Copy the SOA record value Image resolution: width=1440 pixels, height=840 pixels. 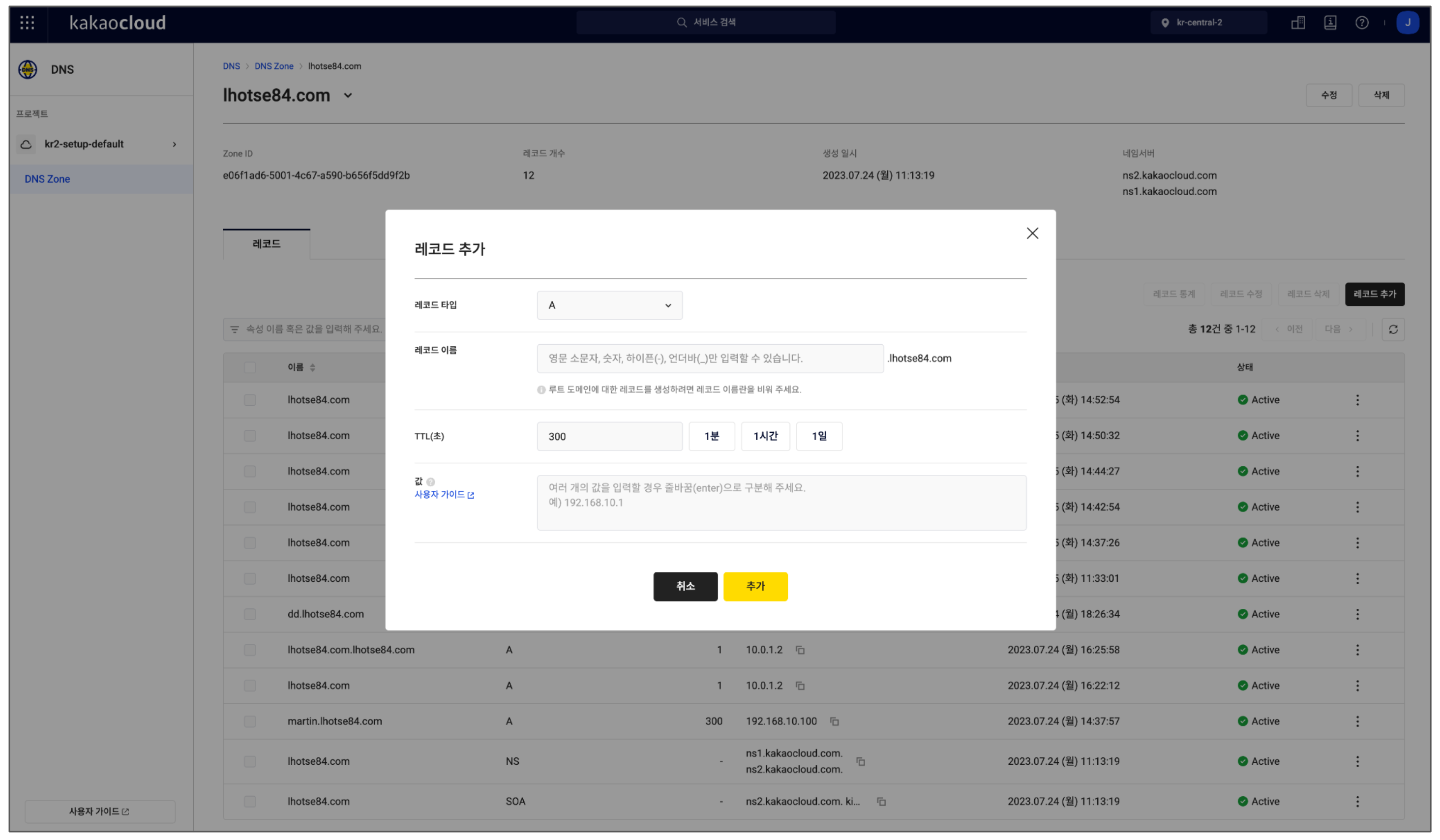point(881,801)
